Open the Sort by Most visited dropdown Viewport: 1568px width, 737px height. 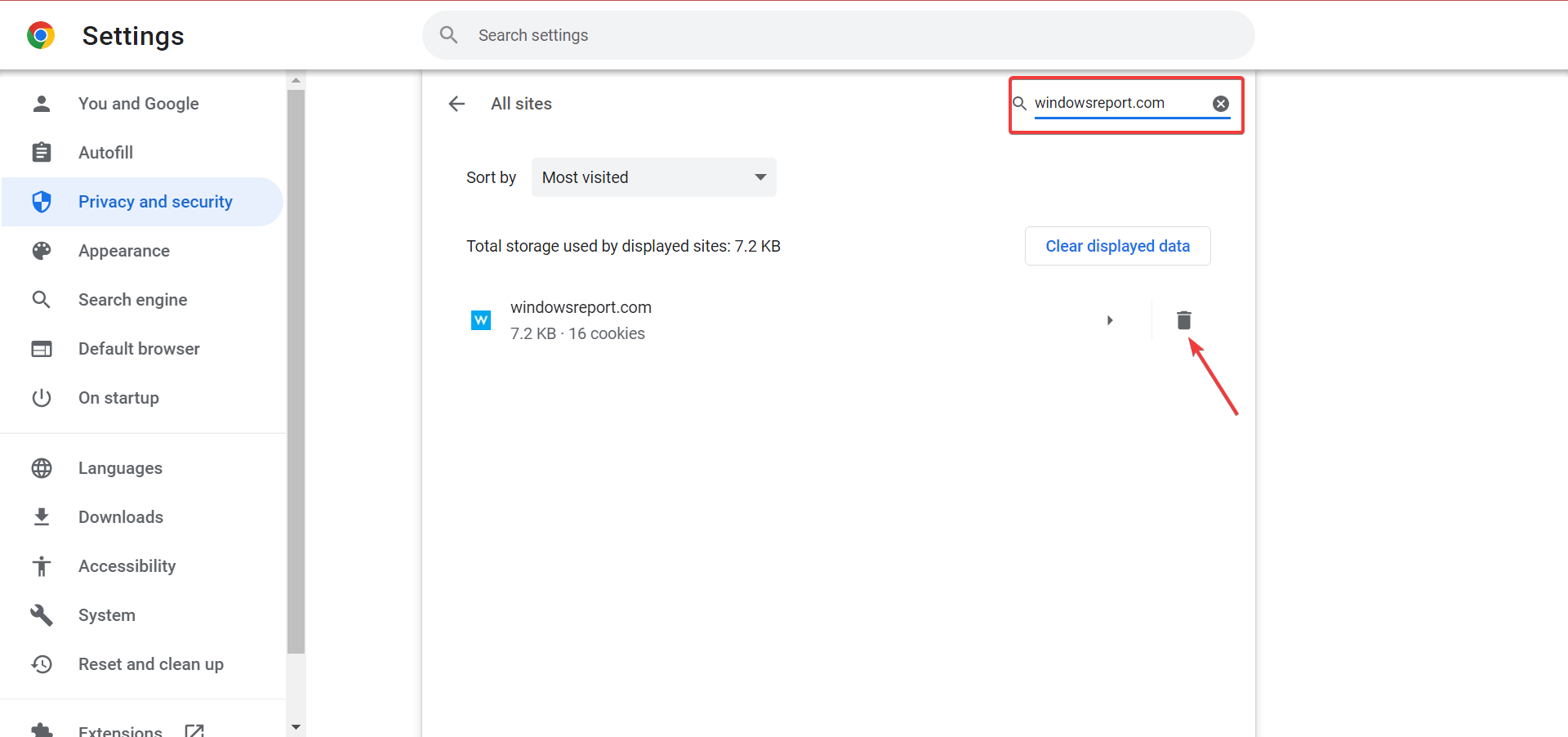point(653,177)
